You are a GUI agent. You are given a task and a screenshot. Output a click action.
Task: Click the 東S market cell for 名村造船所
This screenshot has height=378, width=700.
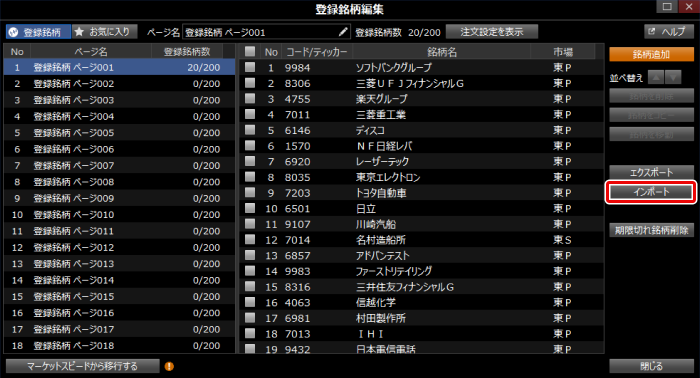pos(562,240)
